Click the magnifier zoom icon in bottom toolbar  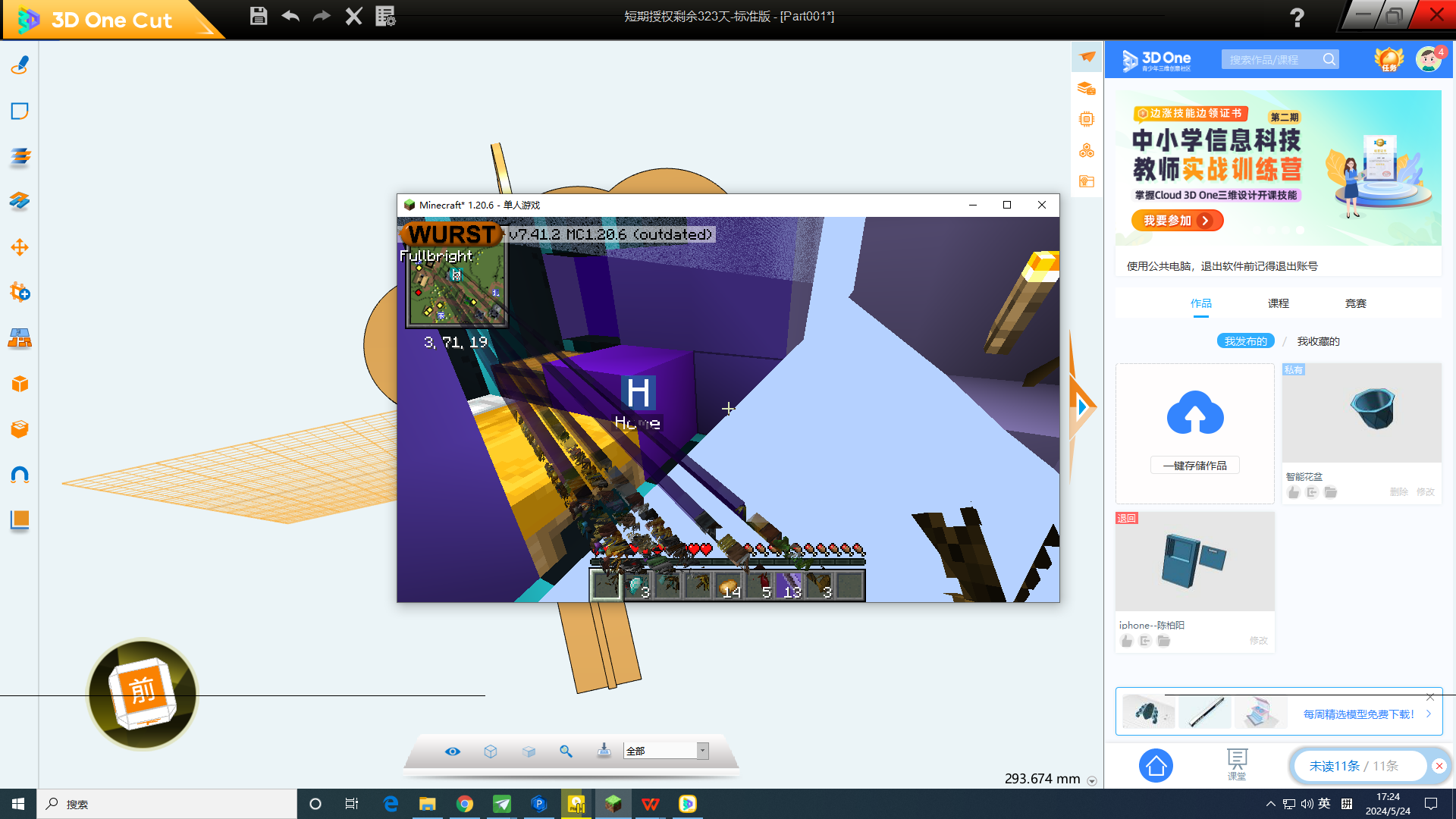coord(566,751)
